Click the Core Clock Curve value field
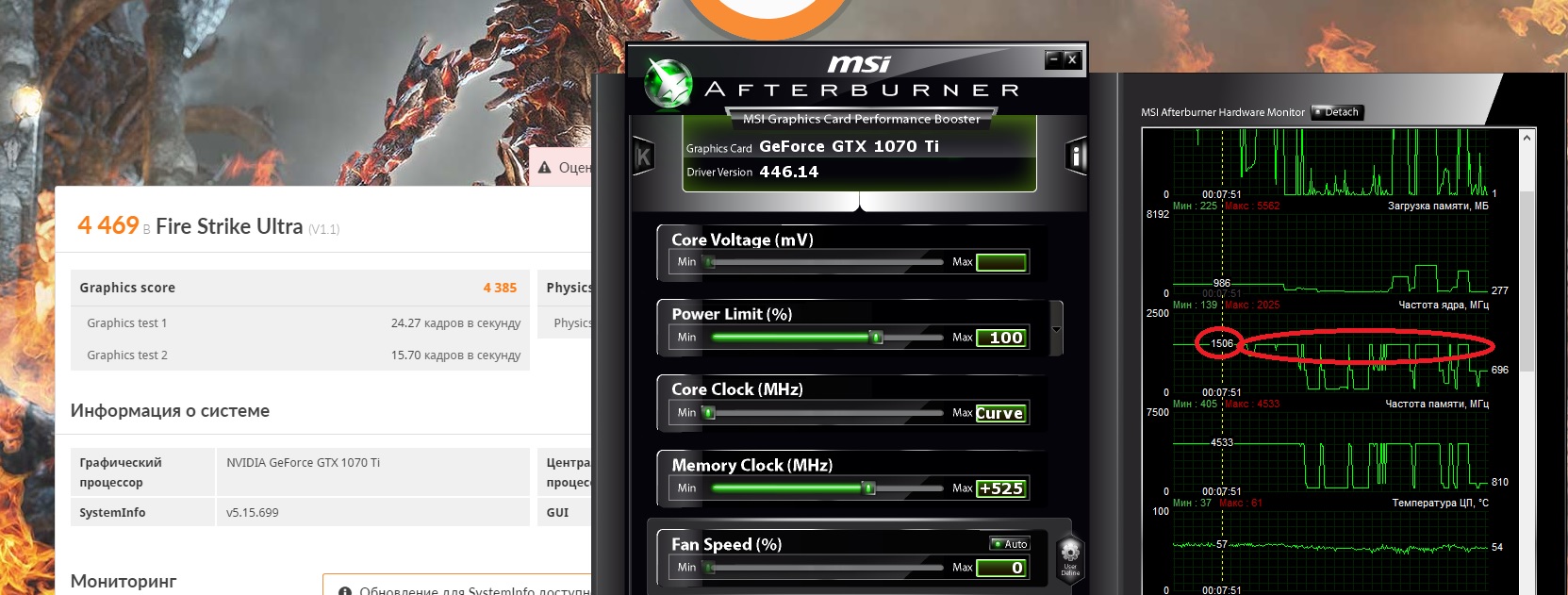The height and width of the screenshot is (595, 1568). (x=1001, y=413)
